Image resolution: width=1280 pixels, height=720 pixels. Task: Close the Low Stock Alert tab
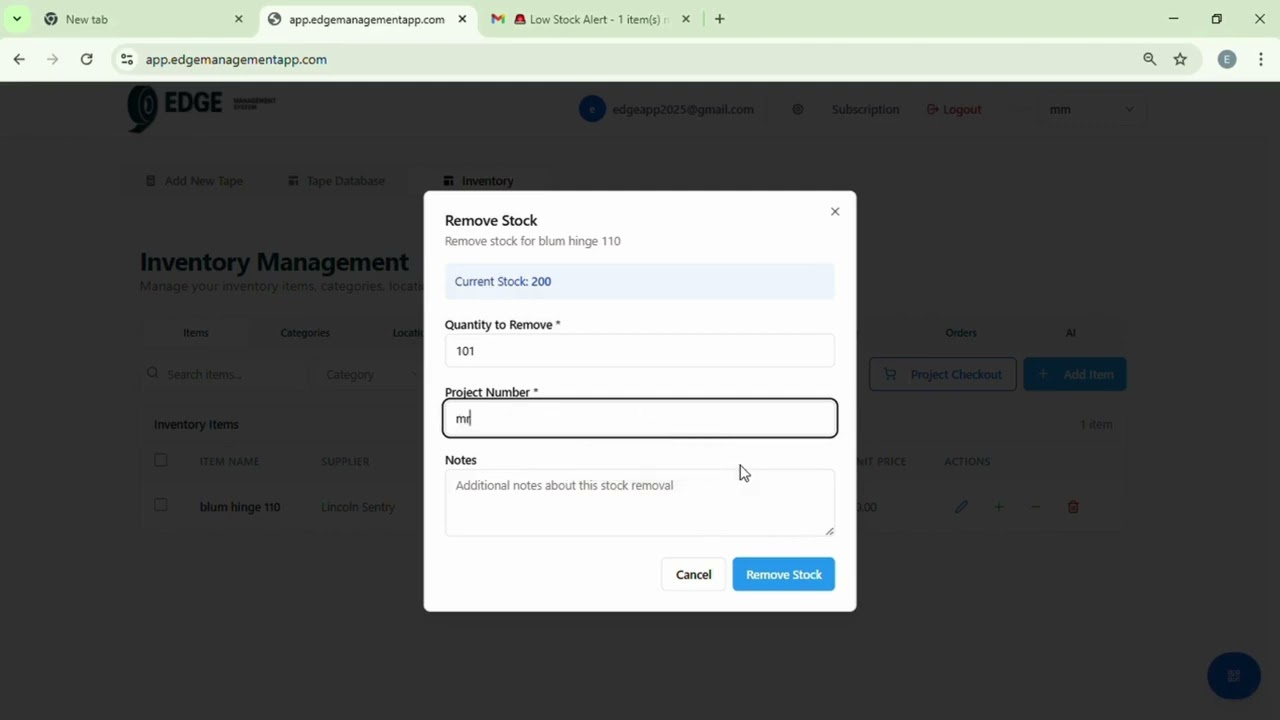tap(686, 19)
